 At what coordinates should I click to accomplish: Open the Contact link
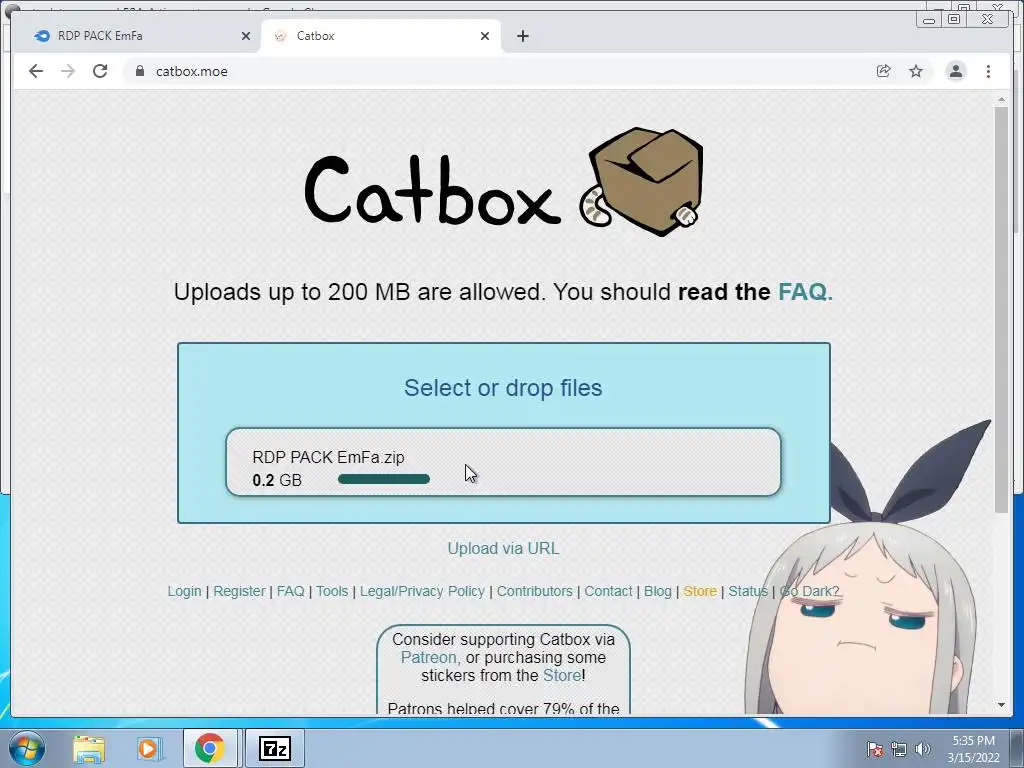point(608,591)
